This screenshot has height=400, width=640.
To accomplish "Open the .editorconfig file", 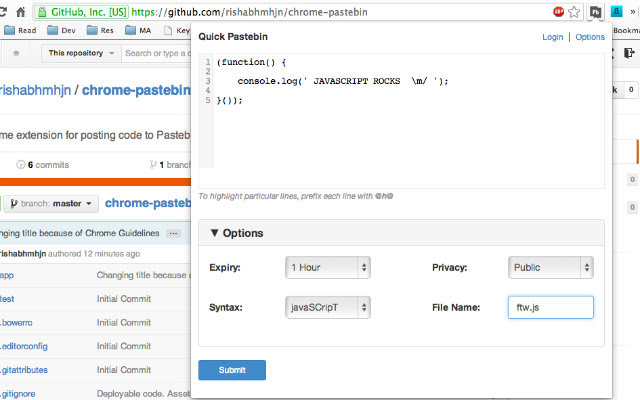I will point(24,346).
